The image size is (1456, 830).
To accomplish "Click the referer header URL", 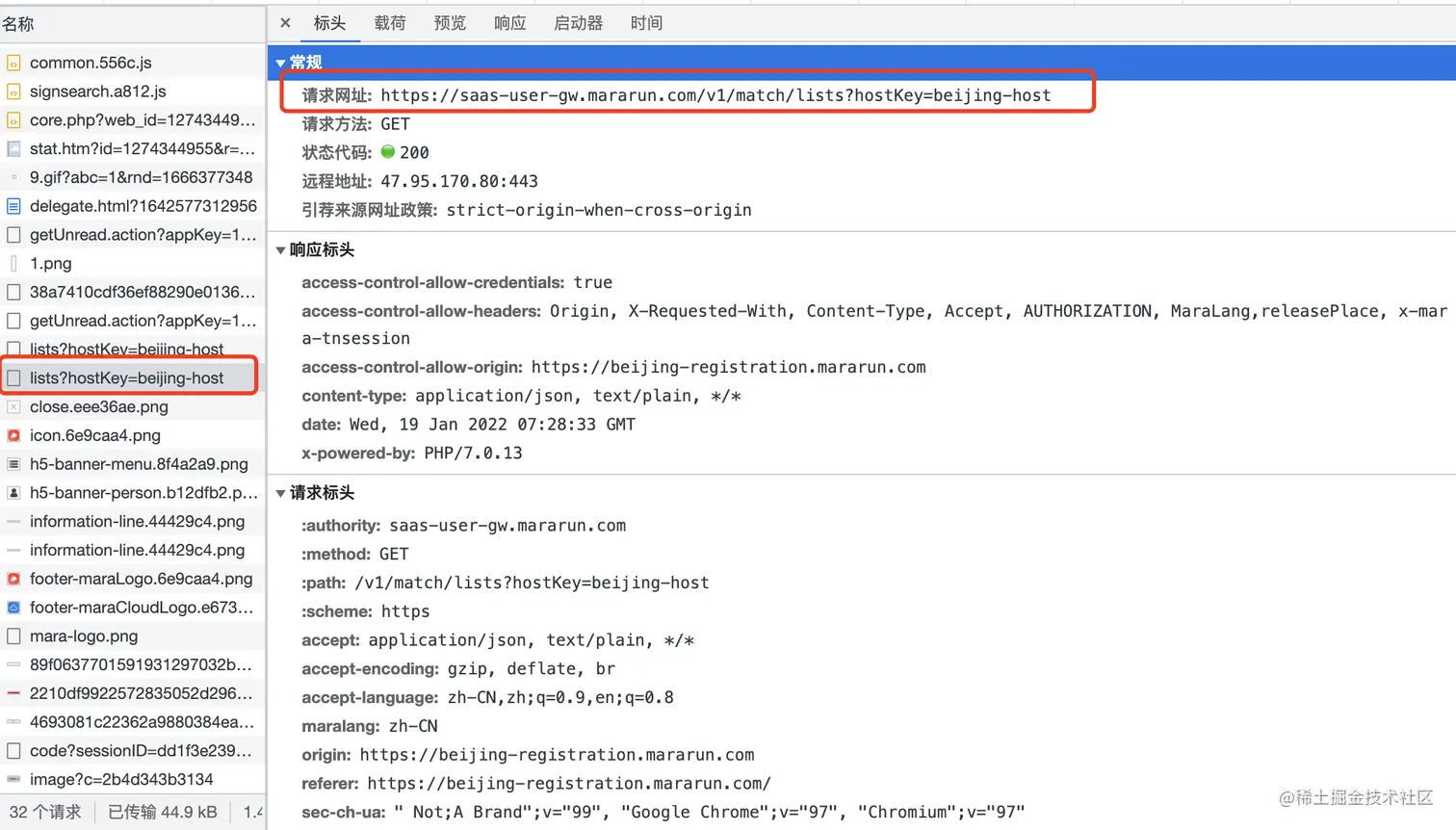I will (569, 784).
